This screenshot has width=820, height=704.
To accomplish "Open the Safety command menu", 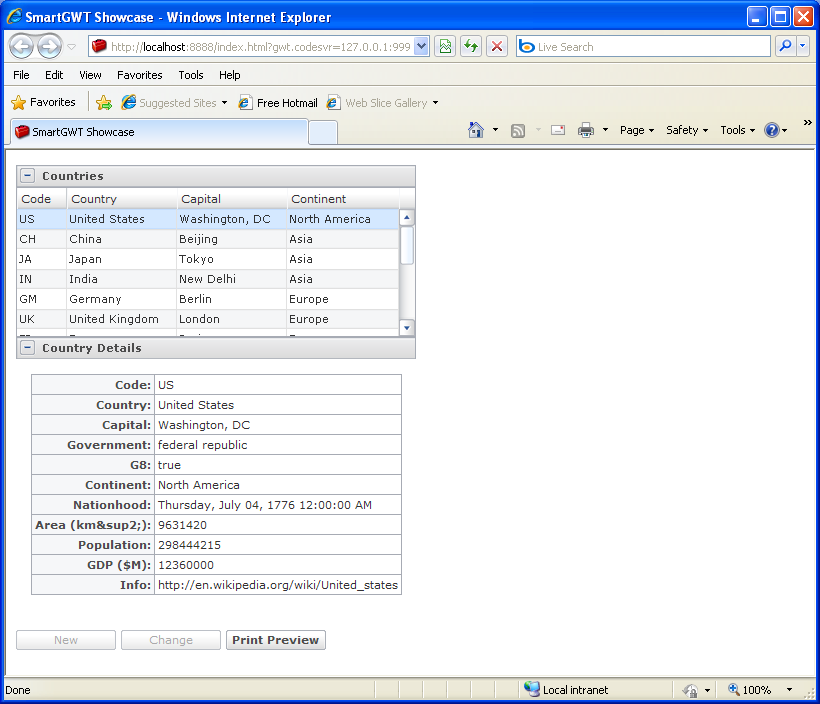I will tap(687, 130).
